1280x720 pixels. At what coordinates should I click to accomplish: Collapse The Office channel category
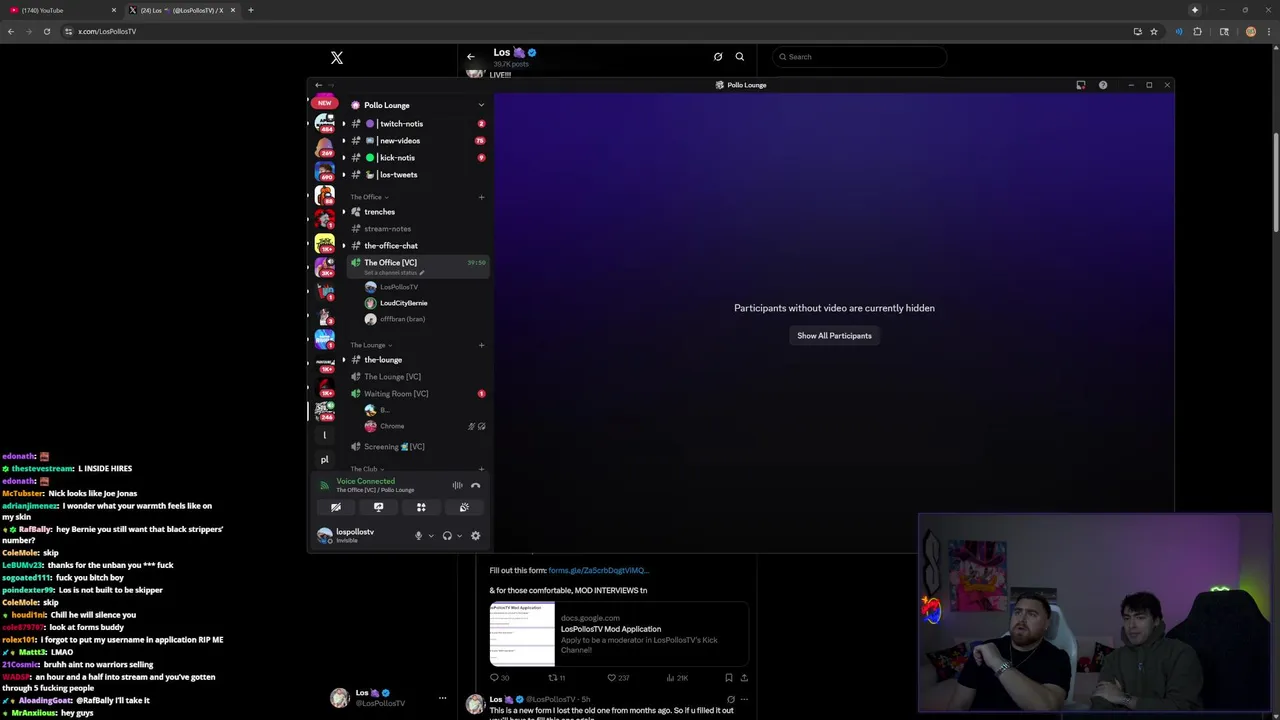(x=370, y=197)
